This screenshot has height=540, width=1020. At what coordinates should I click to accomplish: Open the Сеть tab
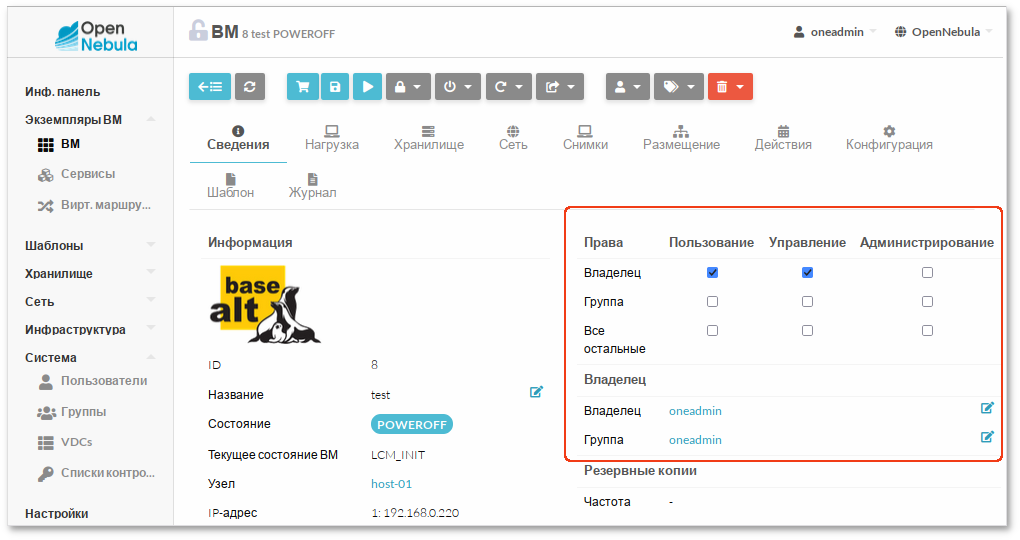513,138
